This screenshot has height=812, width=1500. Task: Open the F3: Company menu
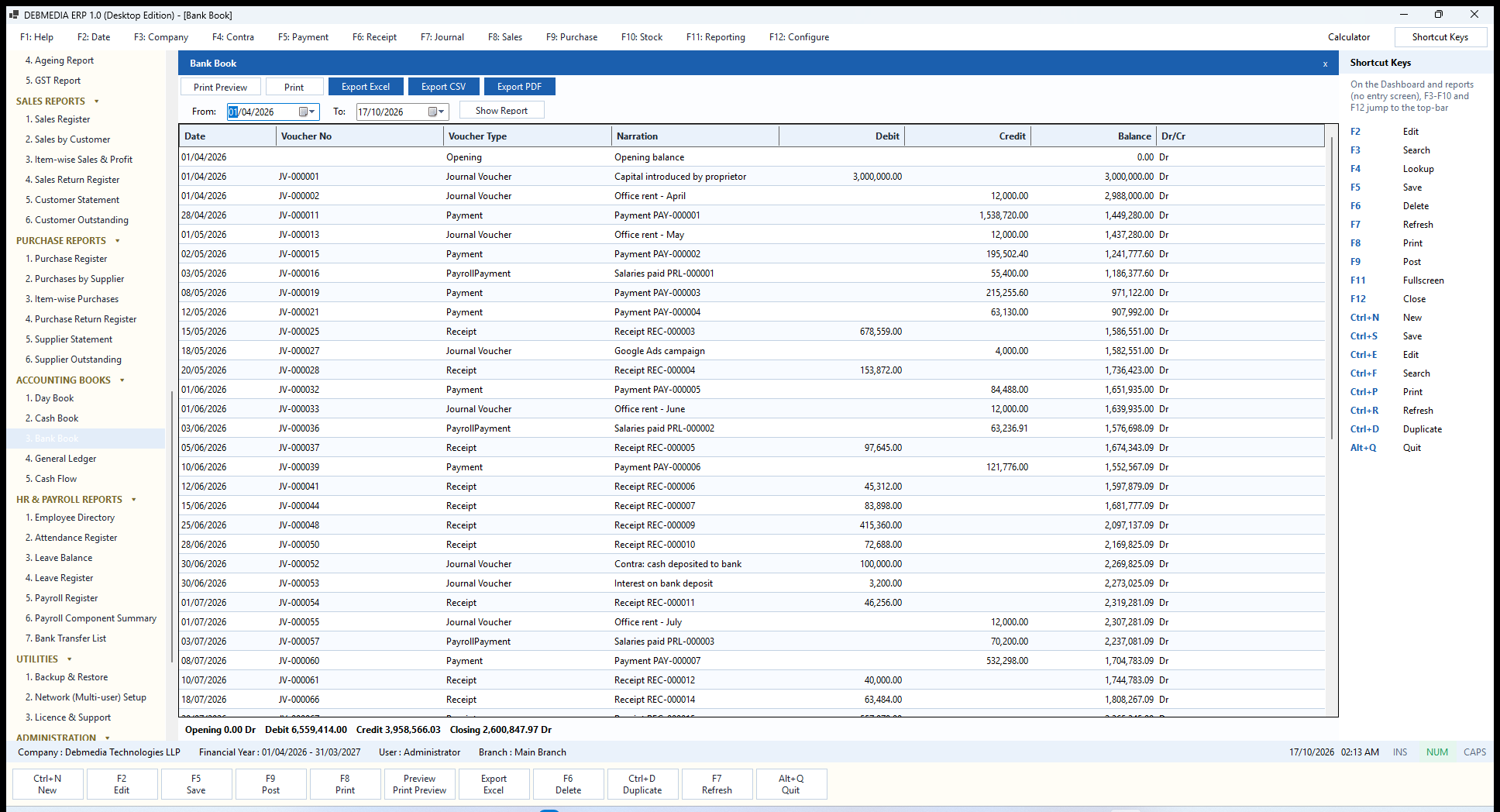click(x=161, y=37)
